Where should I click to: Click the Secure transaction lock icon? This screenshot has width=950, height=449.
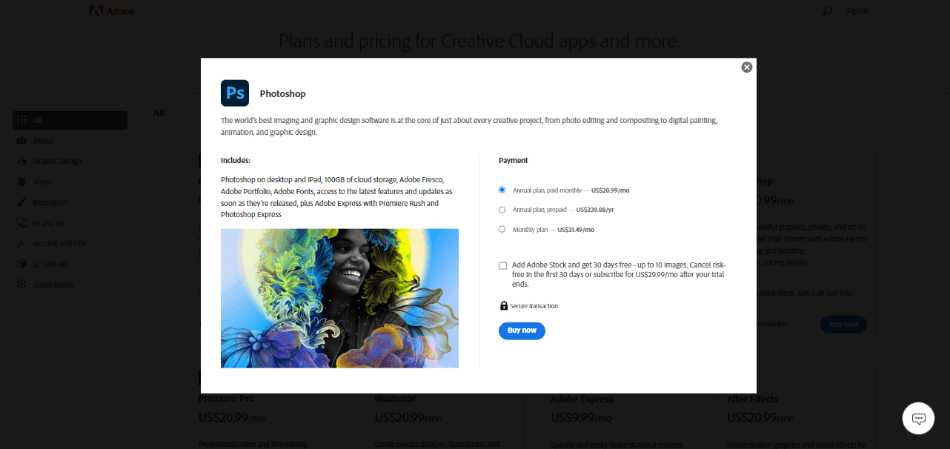click(x=503, y=305)
